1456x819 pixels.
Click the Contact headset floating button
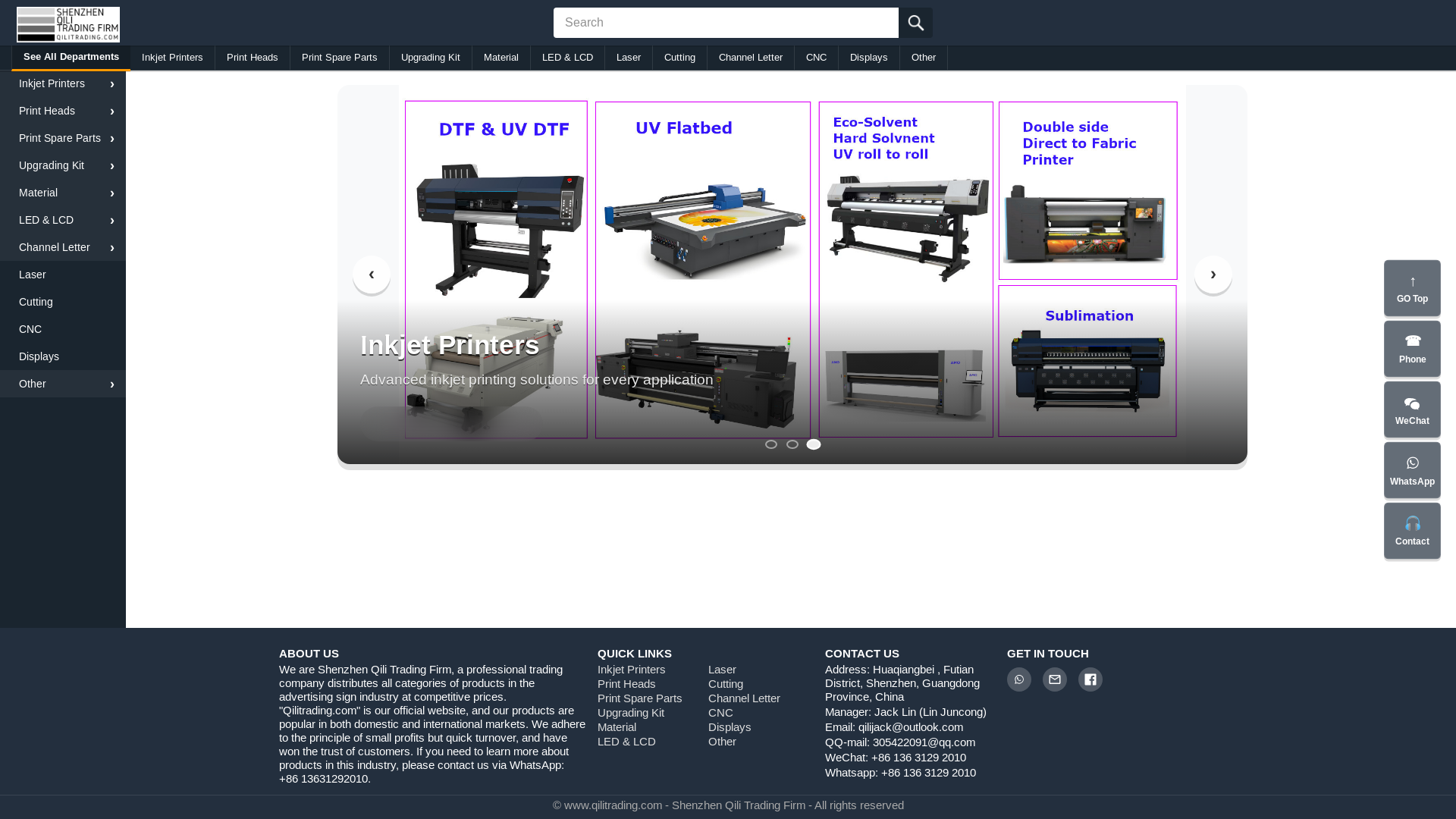pos(1412,531)
